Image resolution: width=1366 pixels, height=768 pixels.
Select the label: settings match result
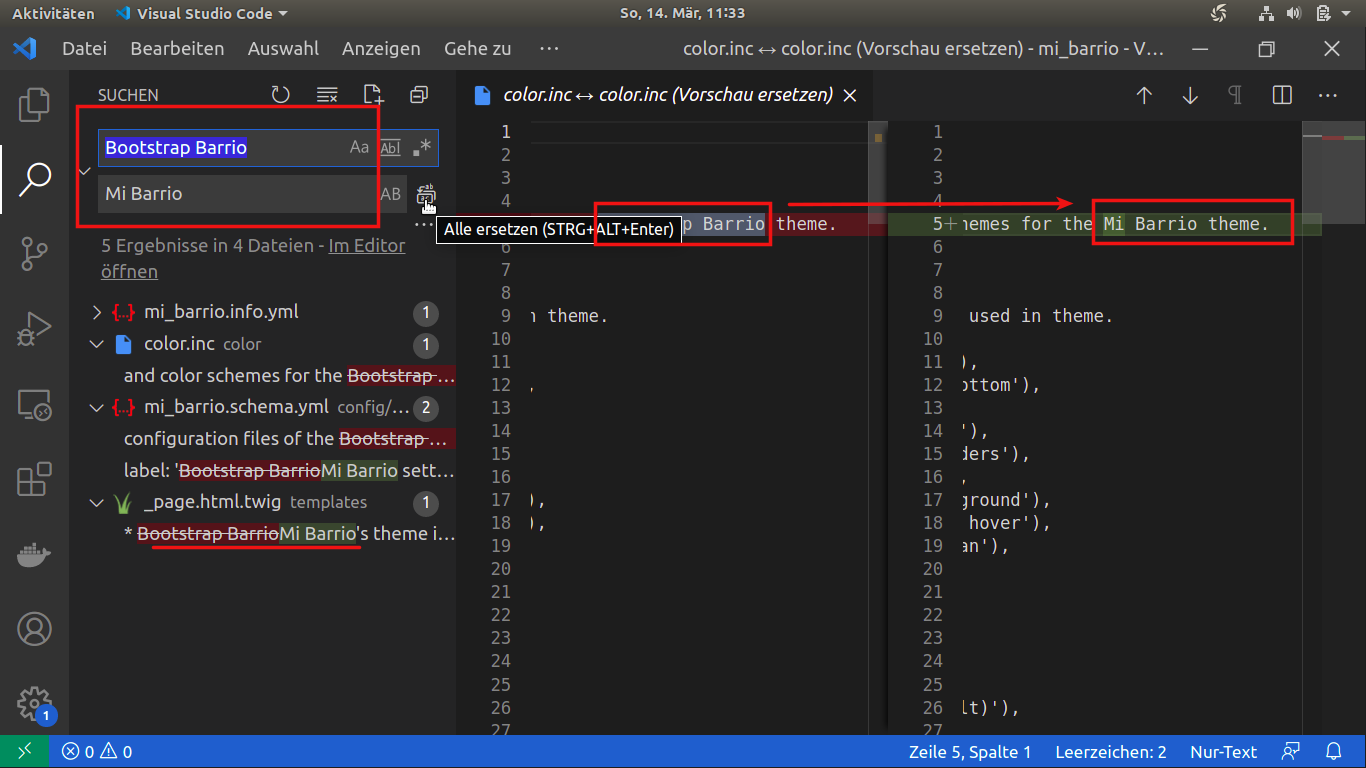[x=289, y=470]
